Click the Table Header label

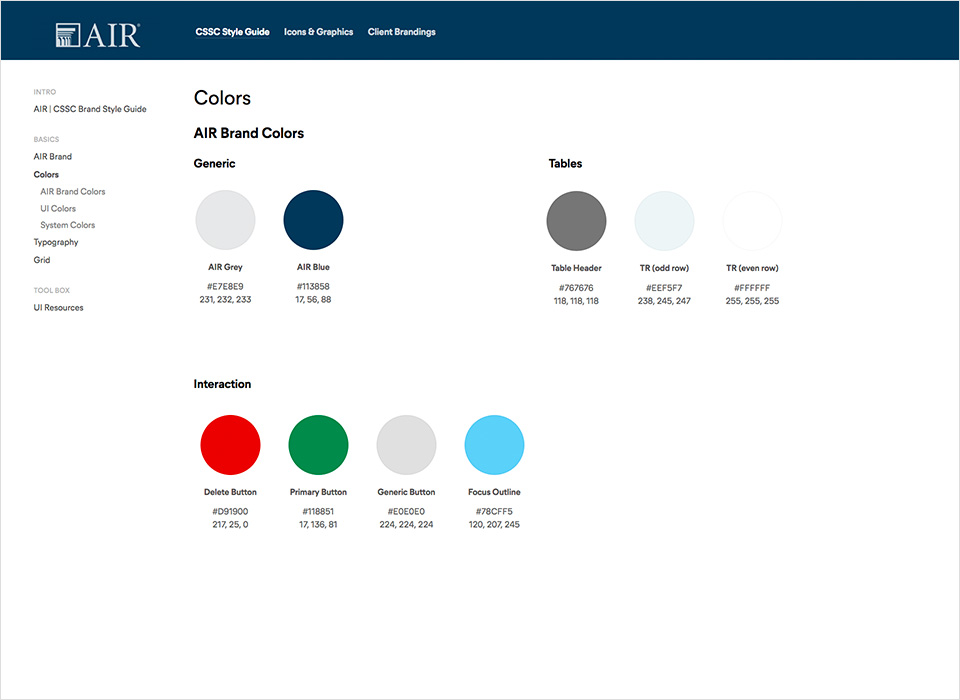click(x=576, y=268)
